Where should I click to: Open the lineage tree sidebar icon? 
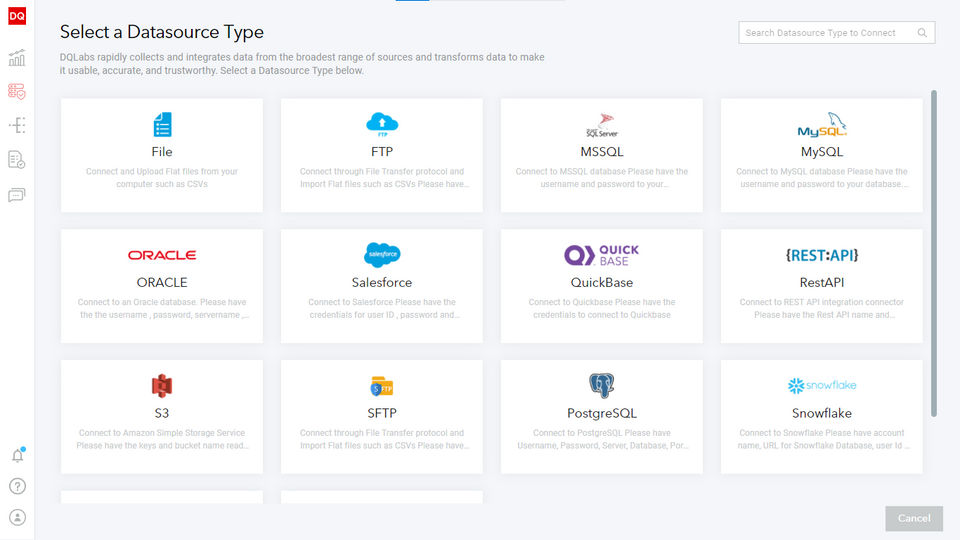tap(17, 125)
